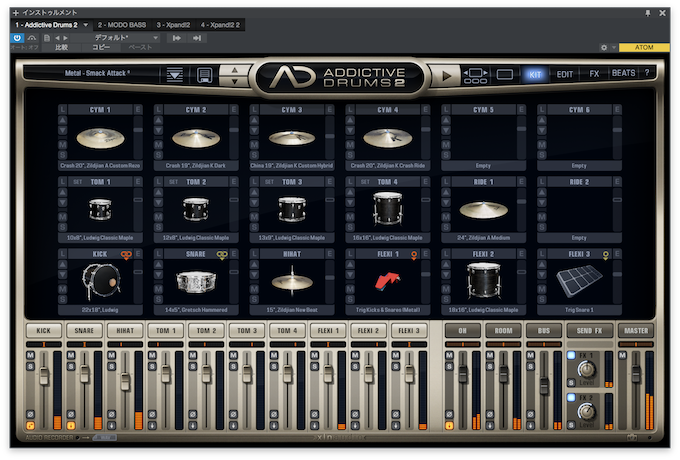This screenshot has height=460, width=680.
Task: Switch to the 3 - Xpand!2 instrument tab
Action: (x=173, y=25)
